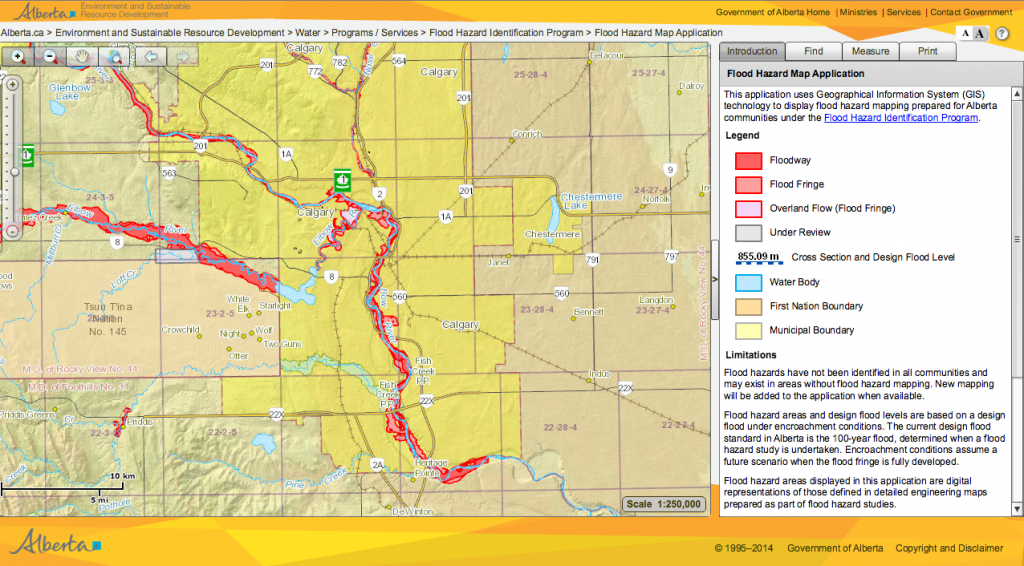Click the minus button below zoom slider
The height and width of the screenshot is (566, 1024).
click(12, 232)
